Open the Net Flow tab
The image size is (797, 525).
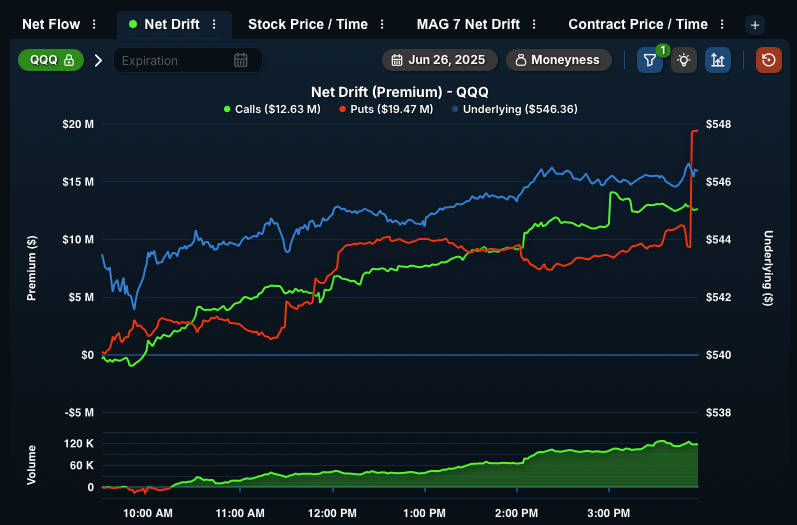(x=51, y=24)
